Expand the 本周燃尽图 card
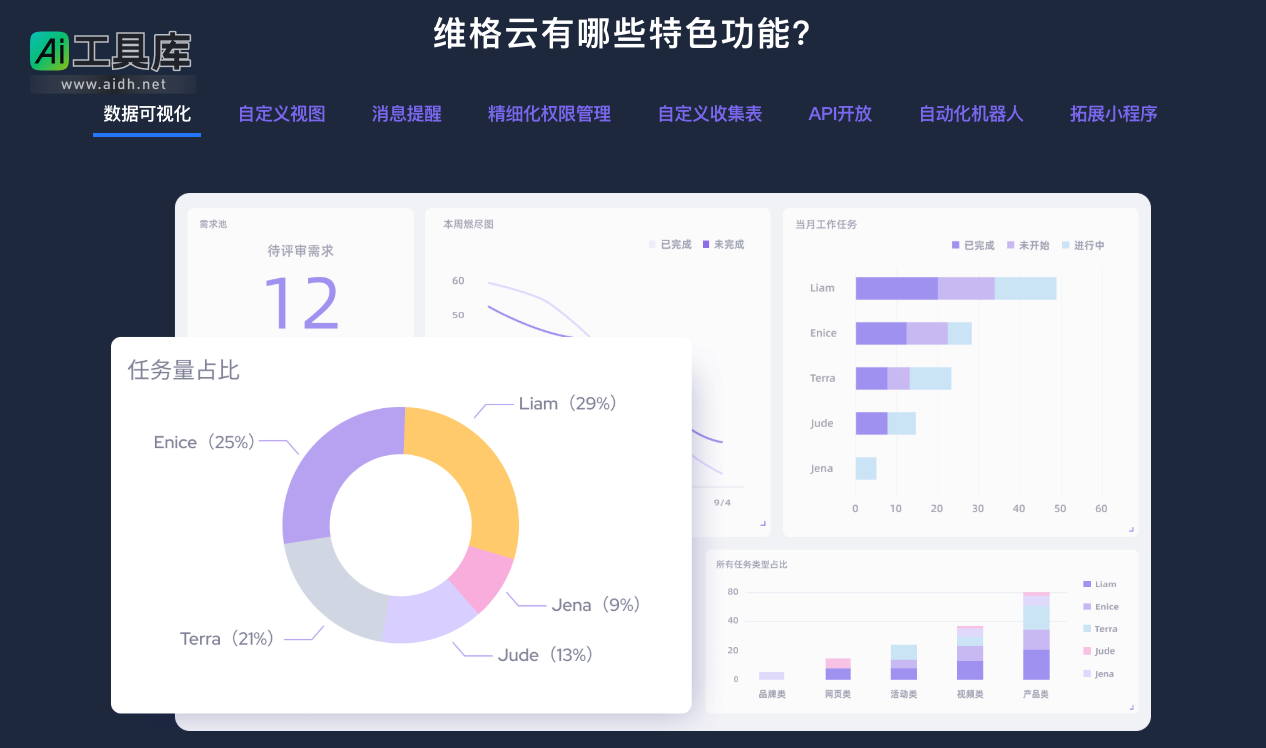1266x748 pixels. point(760,524)
